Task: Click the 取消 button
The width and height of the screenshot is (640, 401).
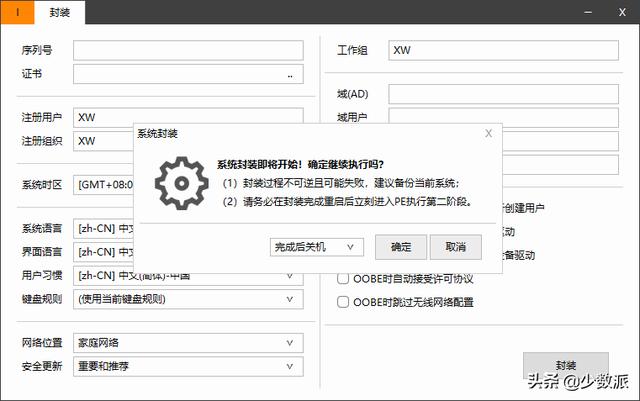Action: point(456,247)
